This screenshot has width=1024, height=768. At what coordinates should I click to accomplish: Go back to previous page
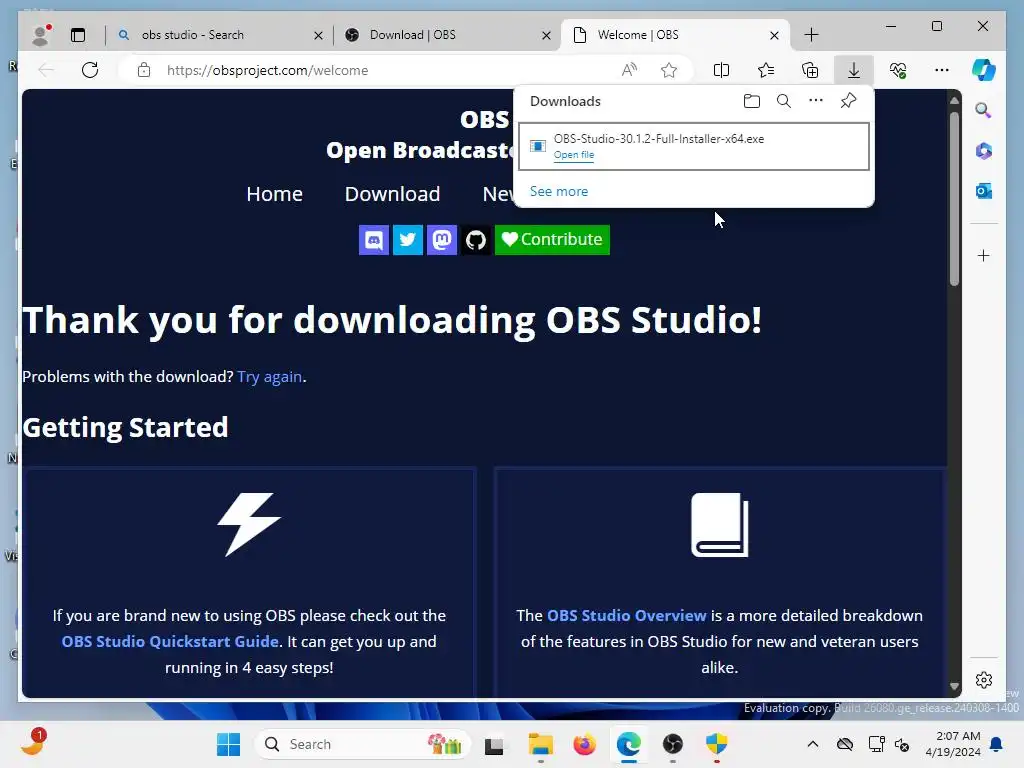(46, 70)
